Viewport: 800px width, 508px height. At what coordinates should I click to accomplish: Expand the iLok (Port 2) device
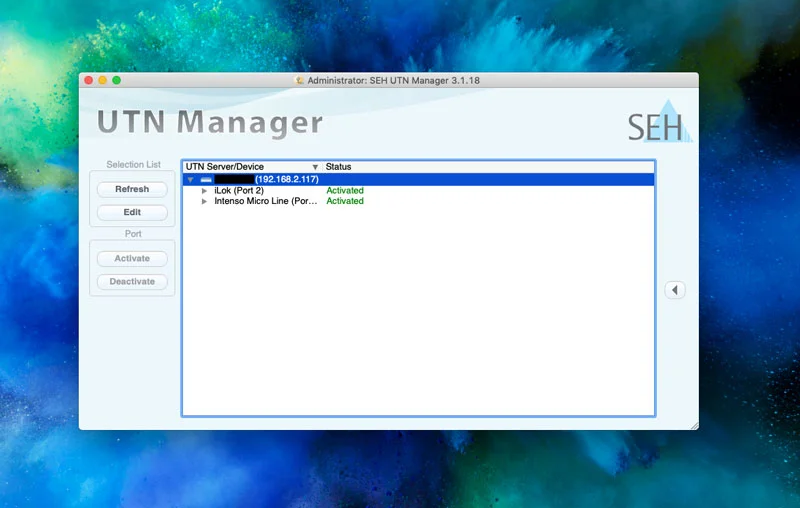point(204,191)
